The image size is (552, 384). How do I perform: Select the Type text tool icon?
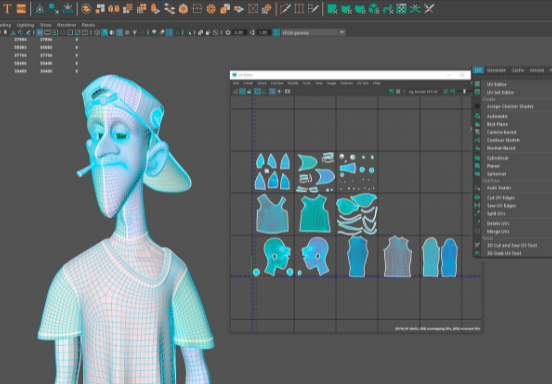pyautogui.click(x=7, y=8)
